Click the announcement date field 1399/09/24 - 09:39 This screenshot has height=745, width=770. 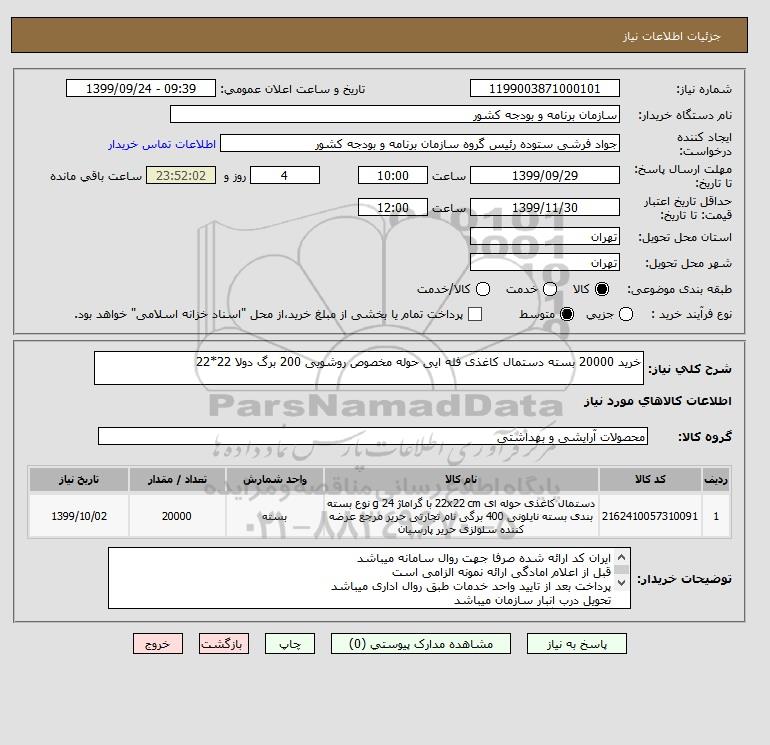coord(141,88)
